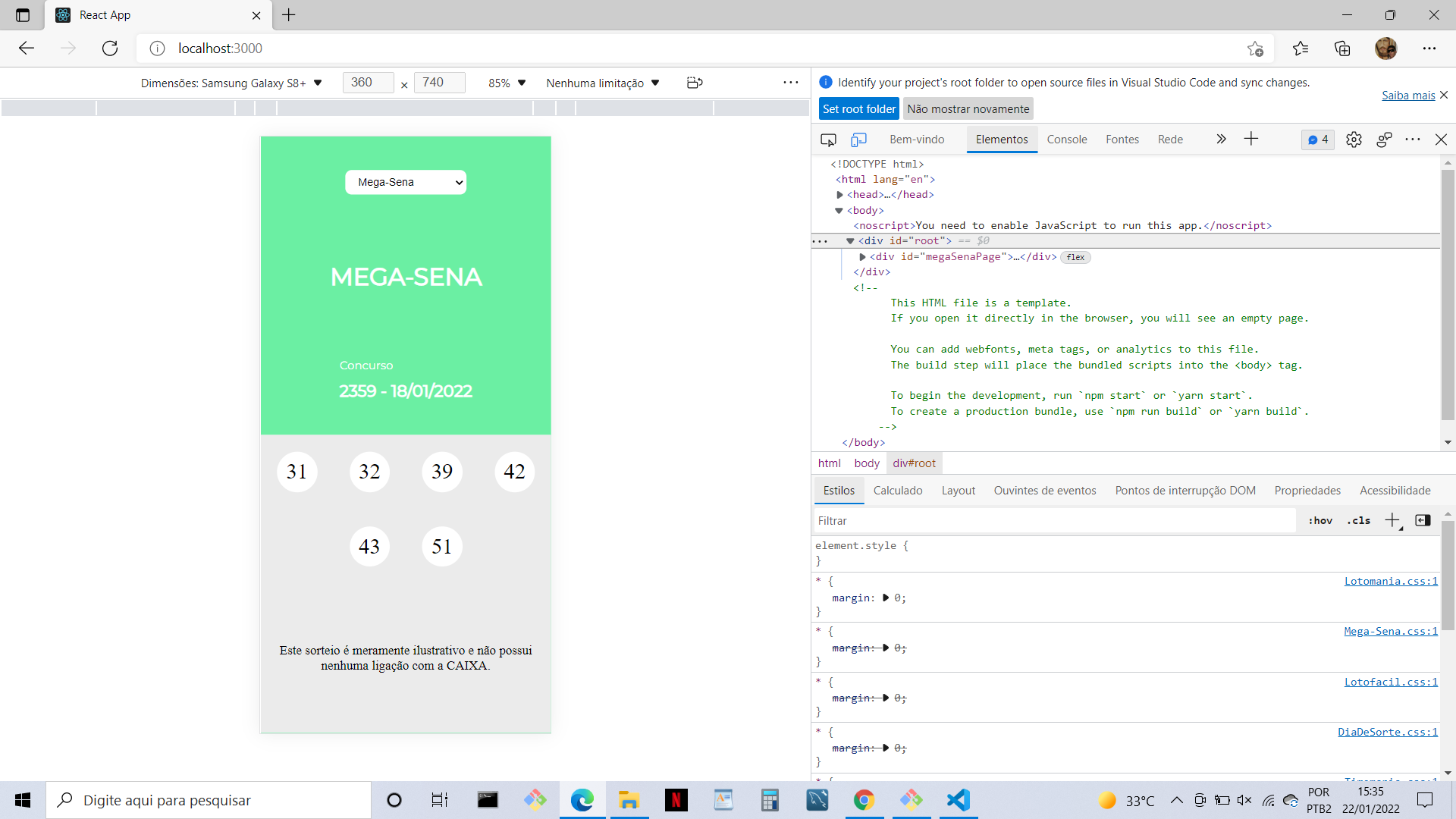Switch to the Console tab
1456x819 pixels.
click(1066, 140)
